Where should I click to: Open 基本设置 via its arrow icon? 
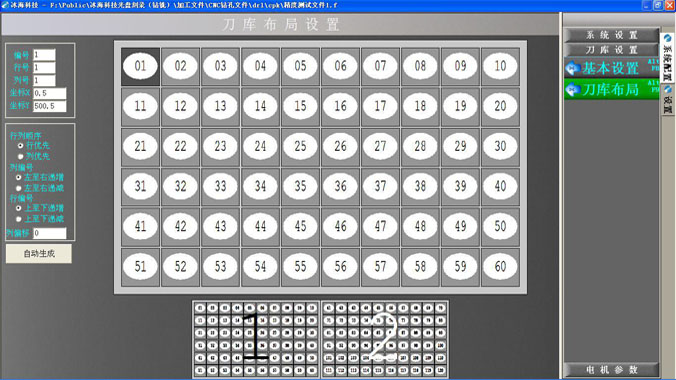pyautogui.click(x=573, y=68)
